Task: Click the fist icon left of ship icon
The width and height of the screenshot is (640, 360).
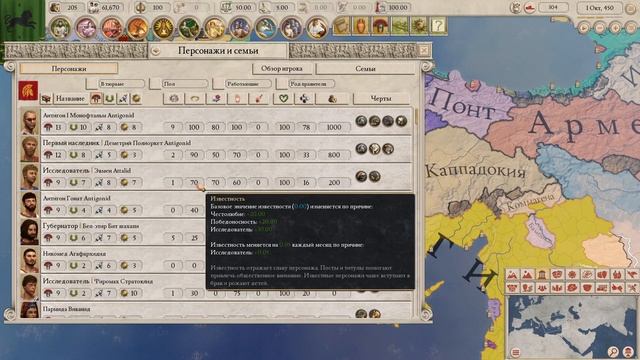Action: [x=516, y=8]
